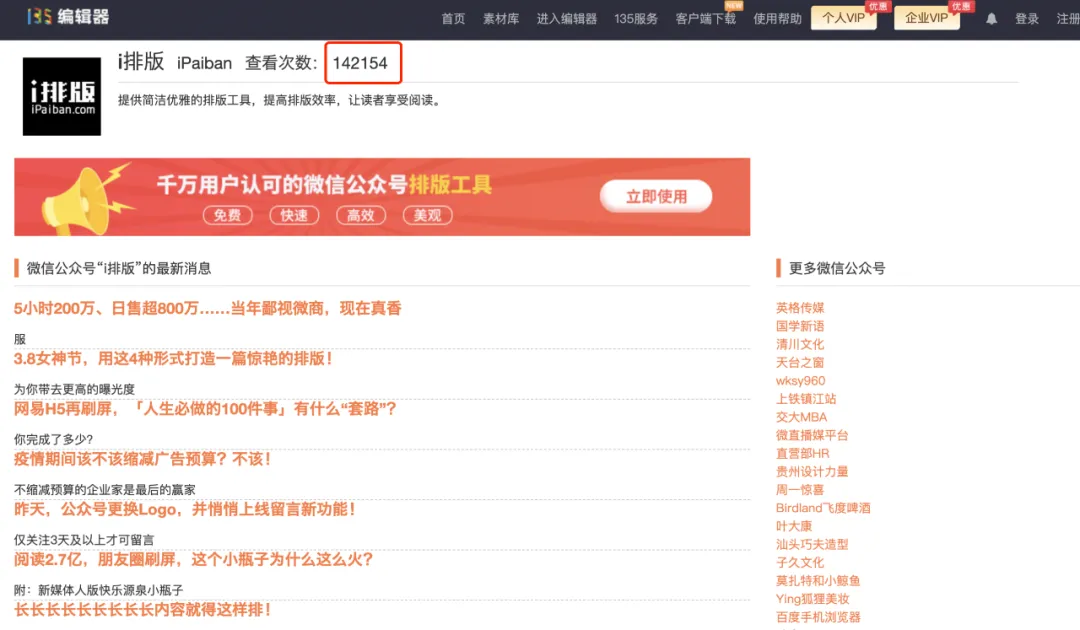Open the 贵州设计力量 account link

(812, 472)
